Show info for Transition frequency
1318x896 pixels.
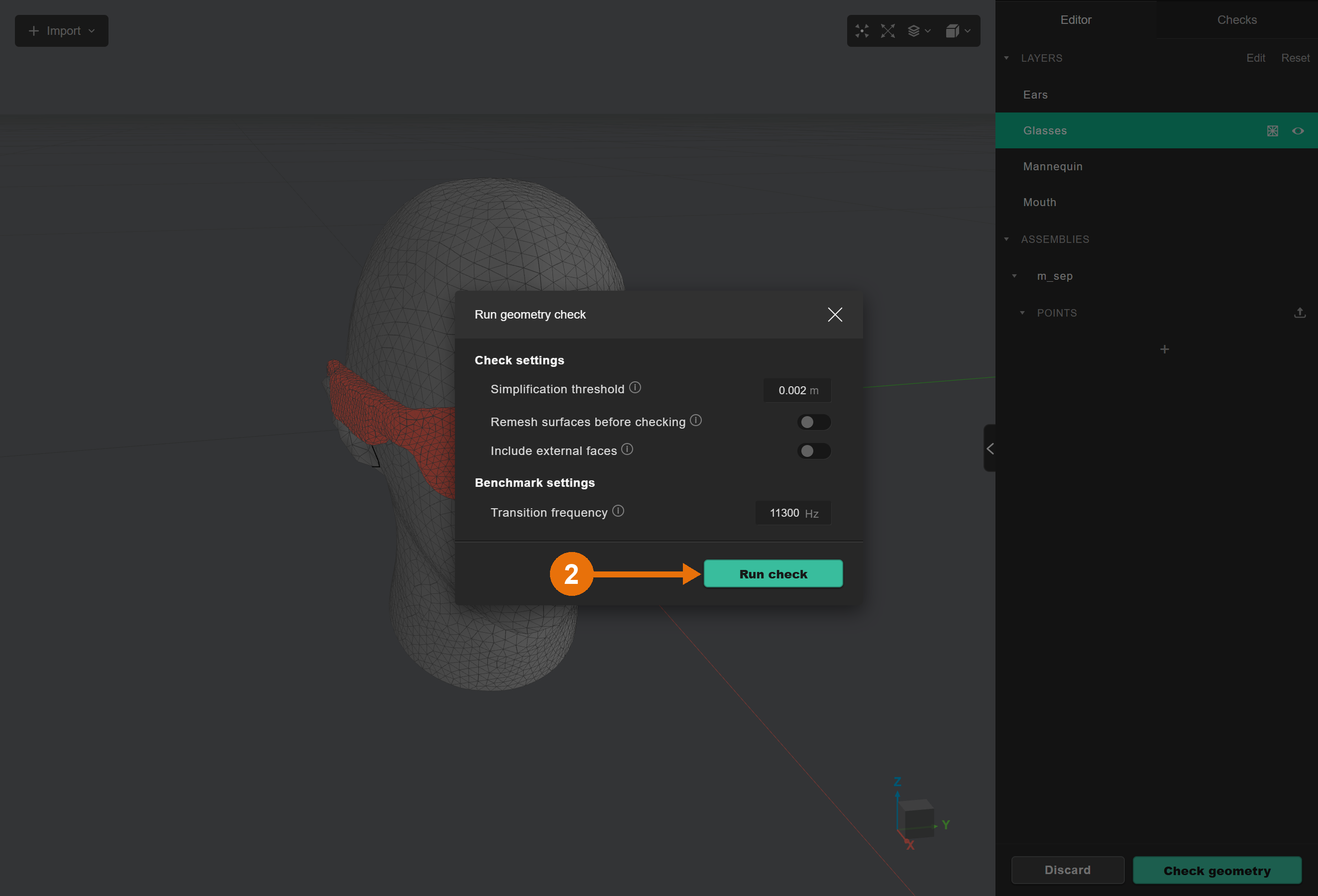point(618,511)
